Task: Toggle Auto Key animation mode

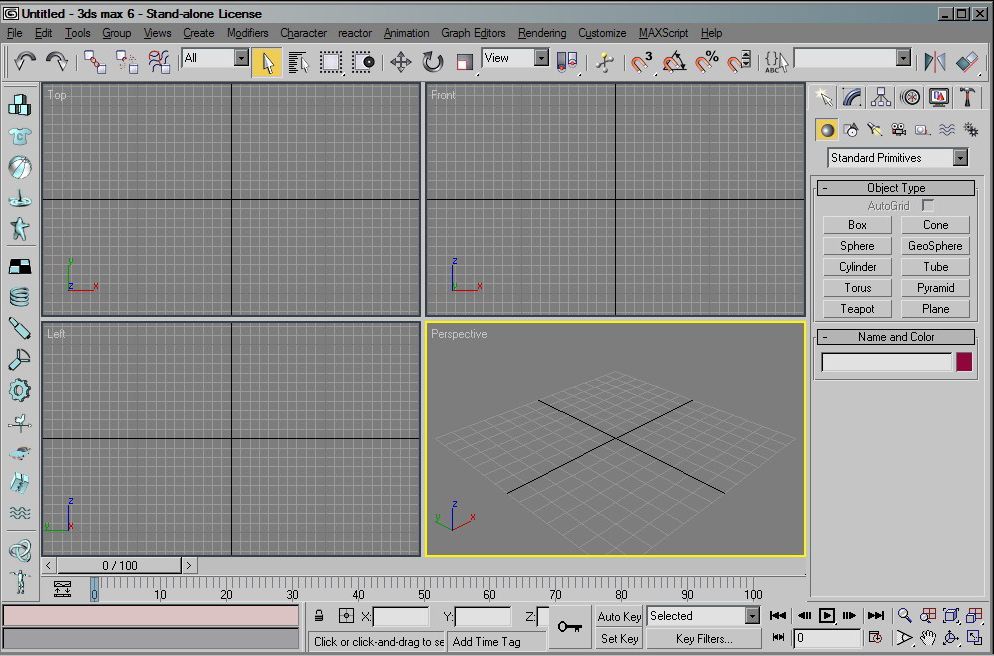Action: click(619, 616)
